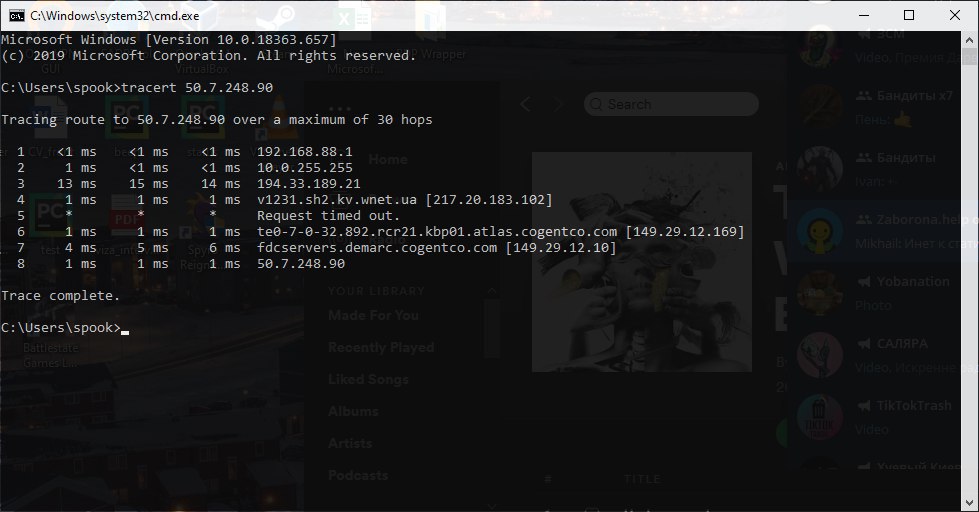Click the Search field in Spotify behind
This screenshot has height=512, width=979.
[x=671, y=104]
